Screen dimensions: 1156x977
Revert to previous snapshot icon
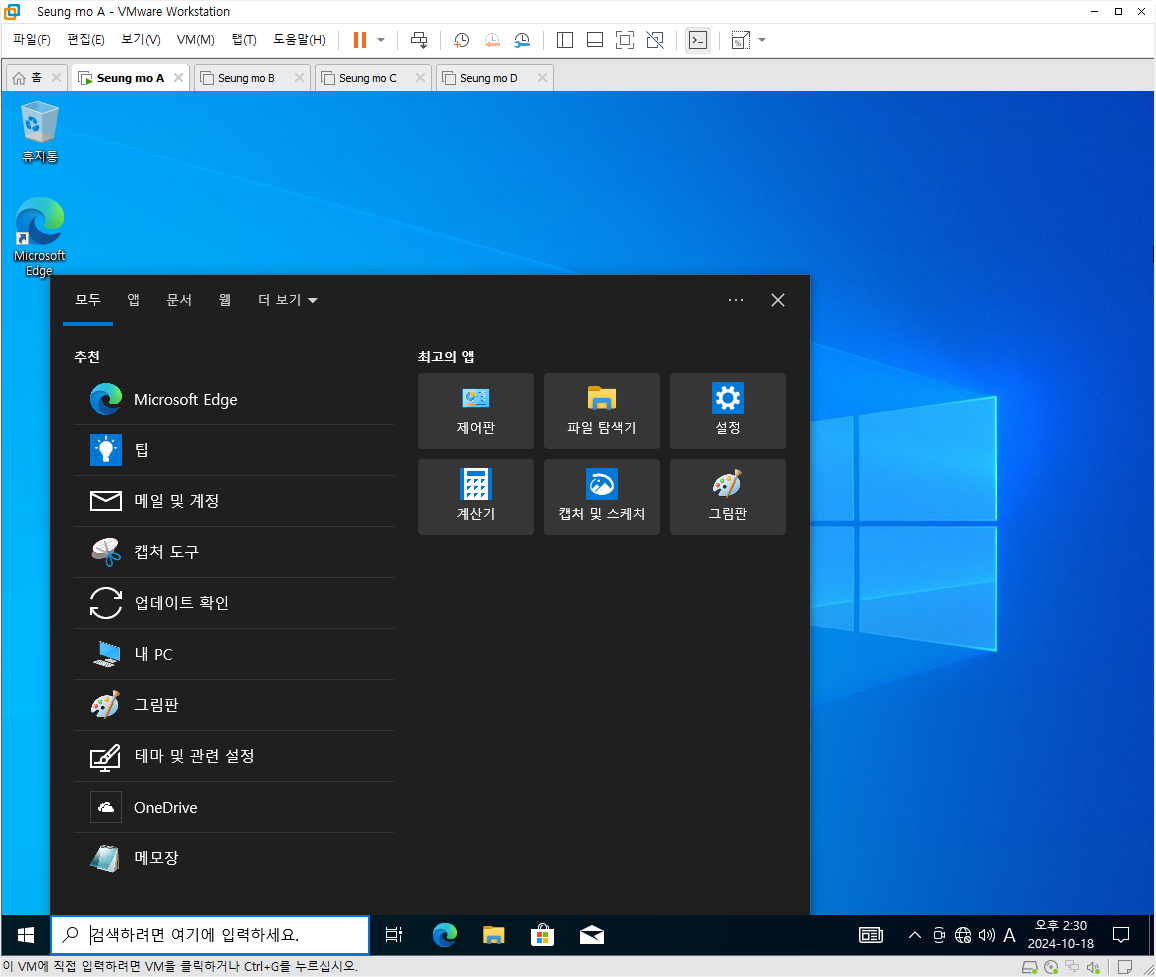click(492, 40)
